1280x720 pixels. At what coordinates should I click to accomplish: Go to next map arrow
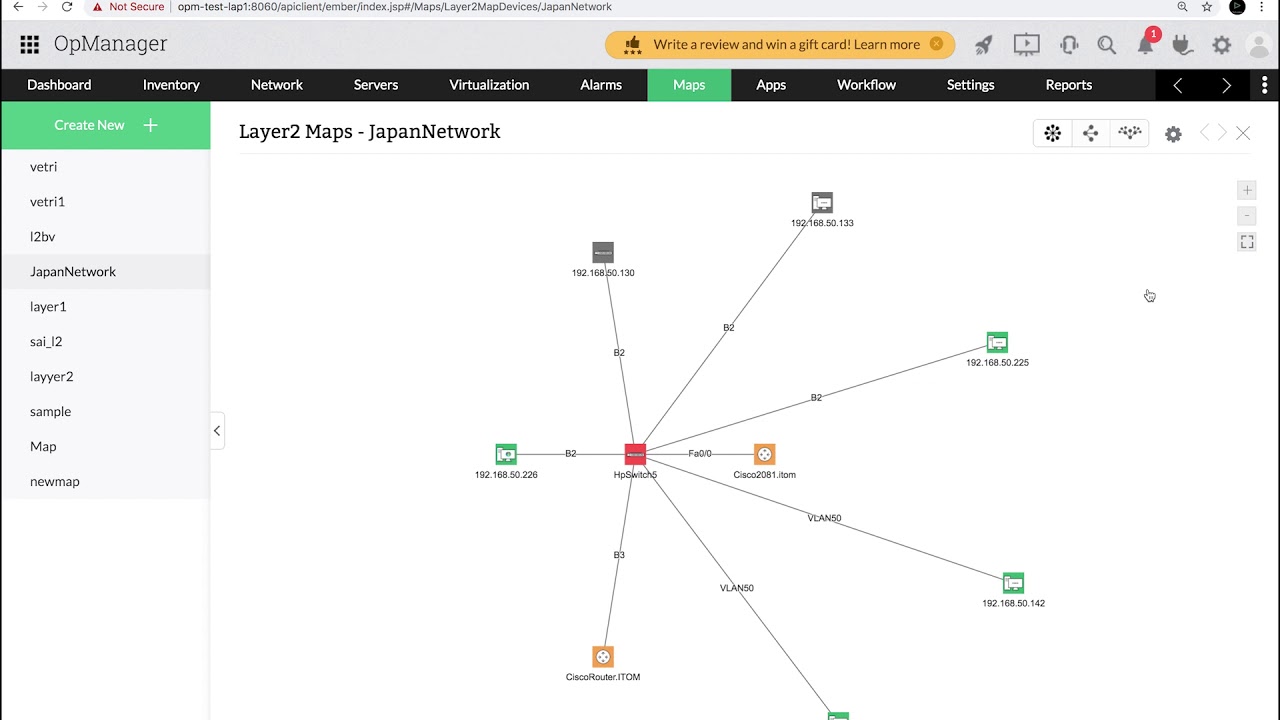1222,133
